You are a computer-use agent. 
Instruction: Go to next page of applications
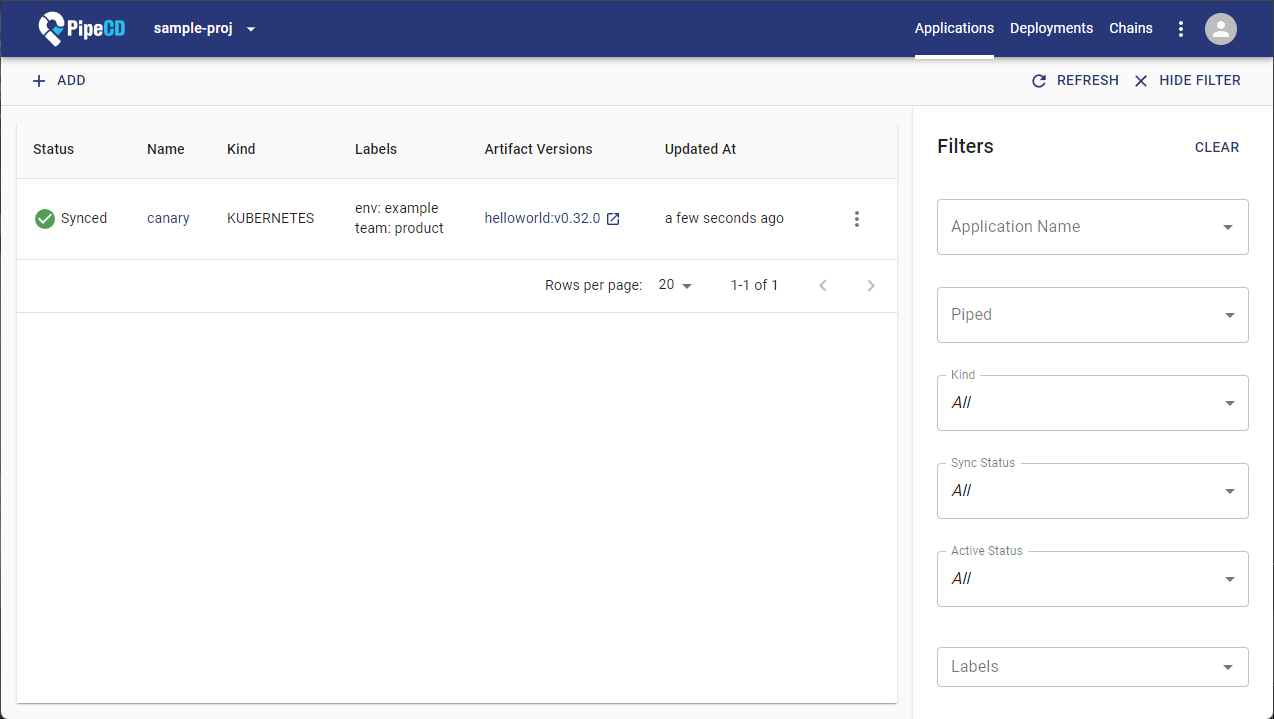pyautogui.click(x=870, y=286)
